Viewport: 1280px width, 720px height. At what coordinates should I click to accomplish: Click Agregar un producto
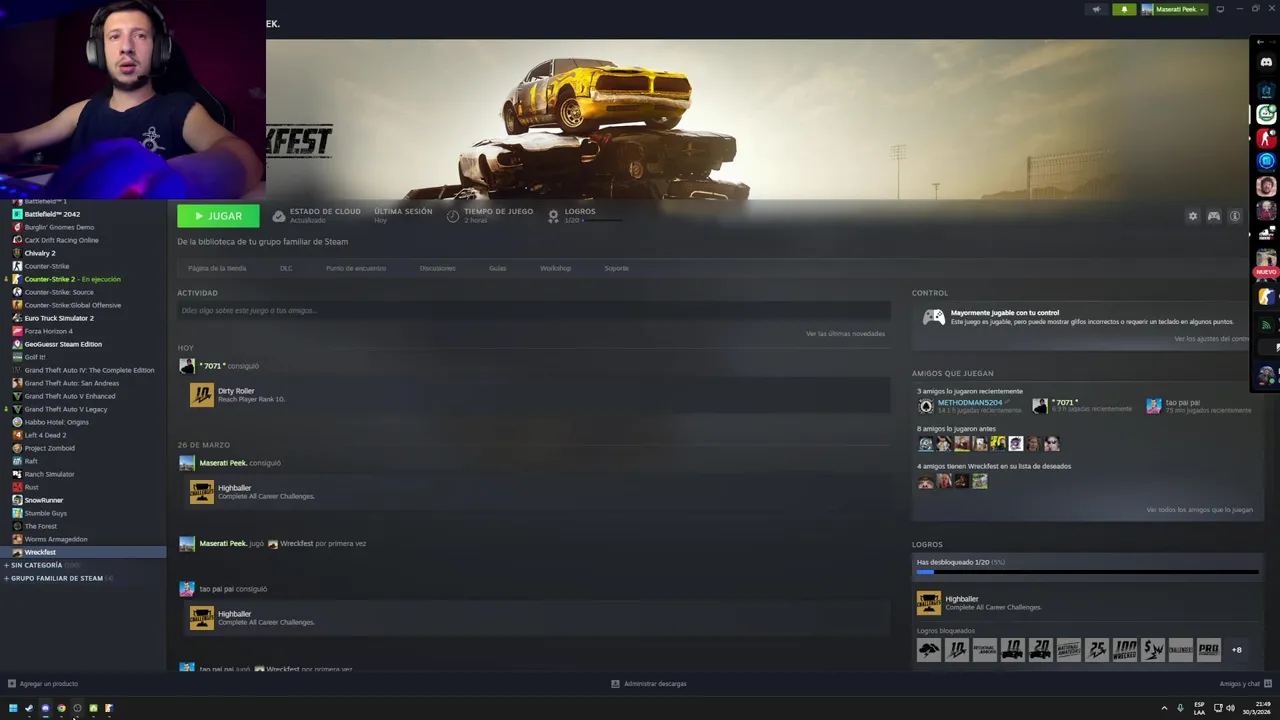pyautogui.click(x=48, y=684)
